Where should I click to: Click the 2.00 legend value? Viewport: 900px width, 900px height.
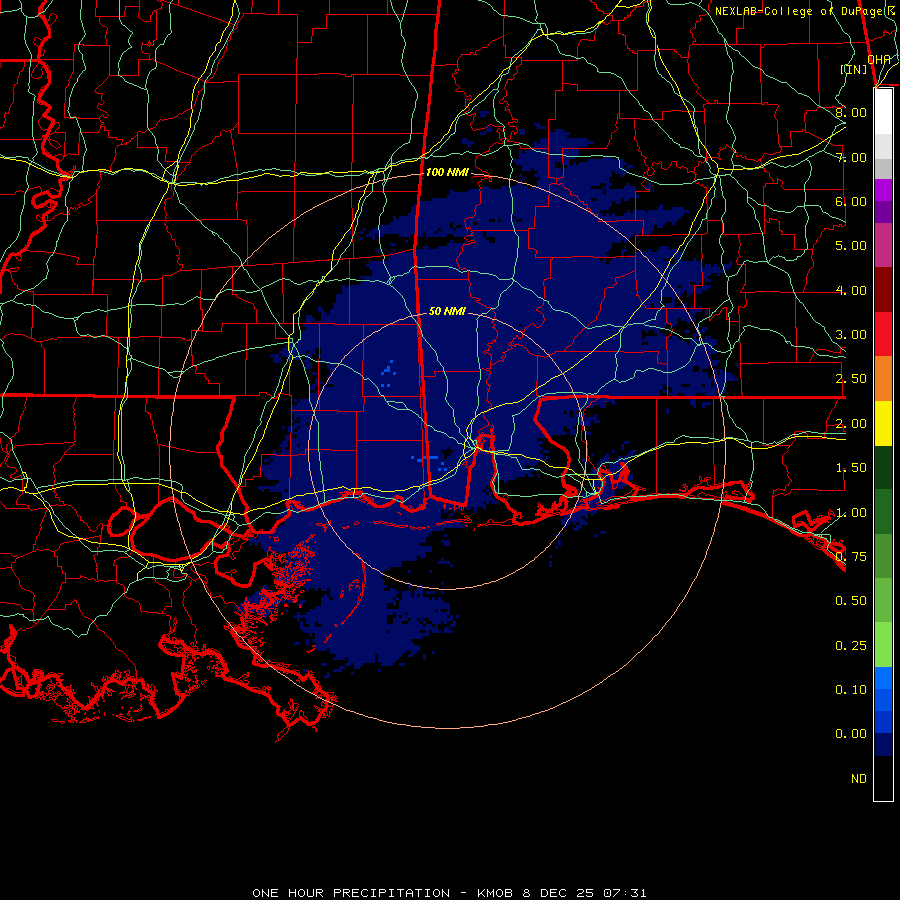851,424
